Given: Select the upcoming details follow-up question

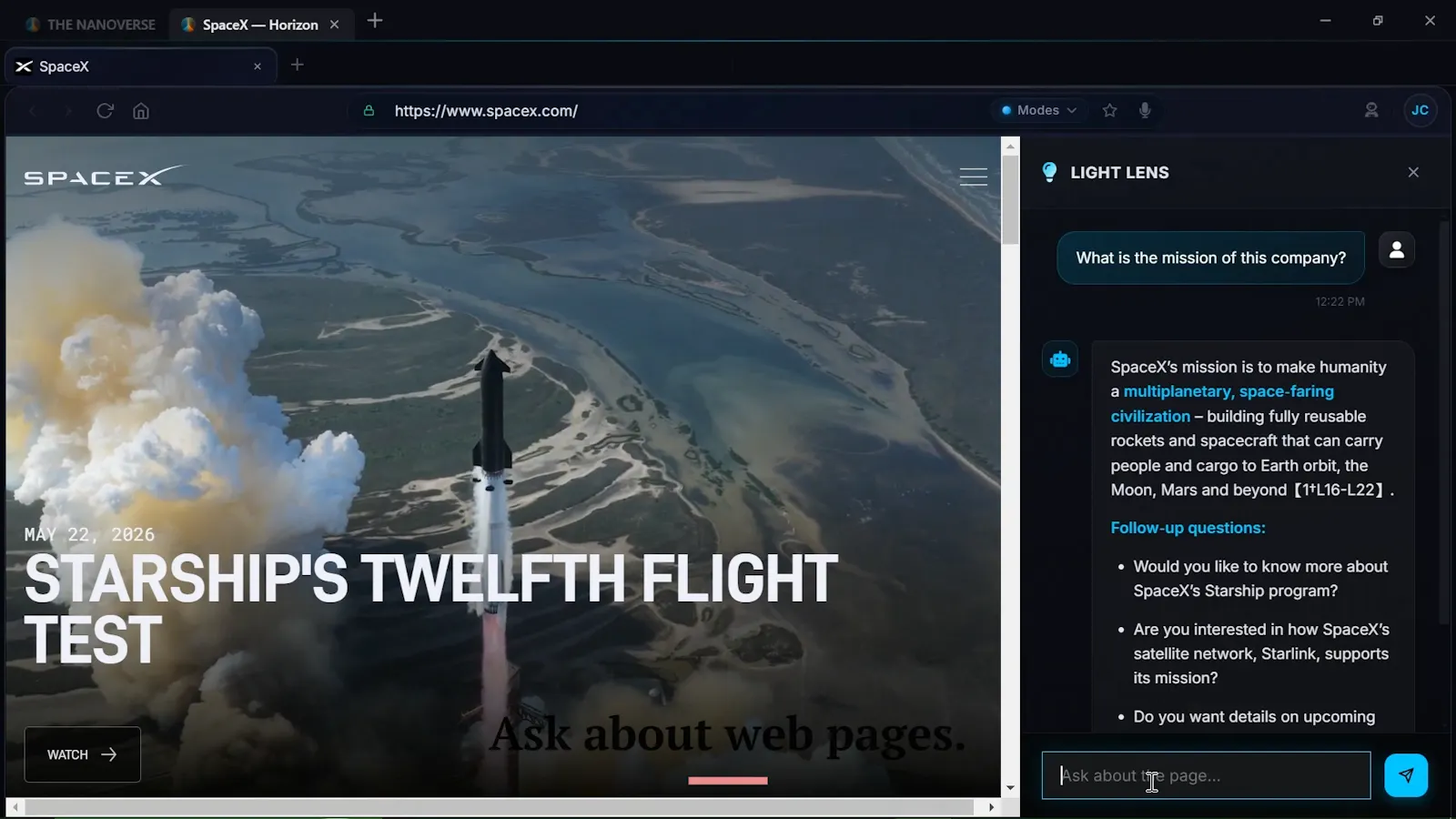Looking at the screenshot, I should [x=1254, y=717].
